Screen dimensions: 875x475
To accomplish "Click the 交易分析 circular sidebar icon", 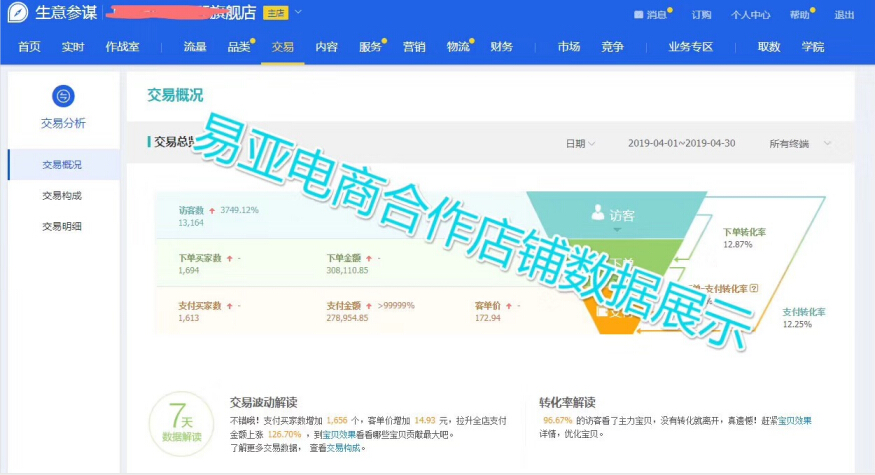I will pos(63,96).
